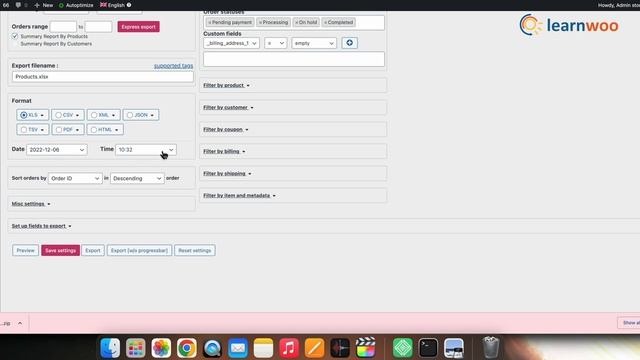Open the Date format dropdown
Image resolution: width=640 pixels, height=360 pixels.
click(57, 150)
